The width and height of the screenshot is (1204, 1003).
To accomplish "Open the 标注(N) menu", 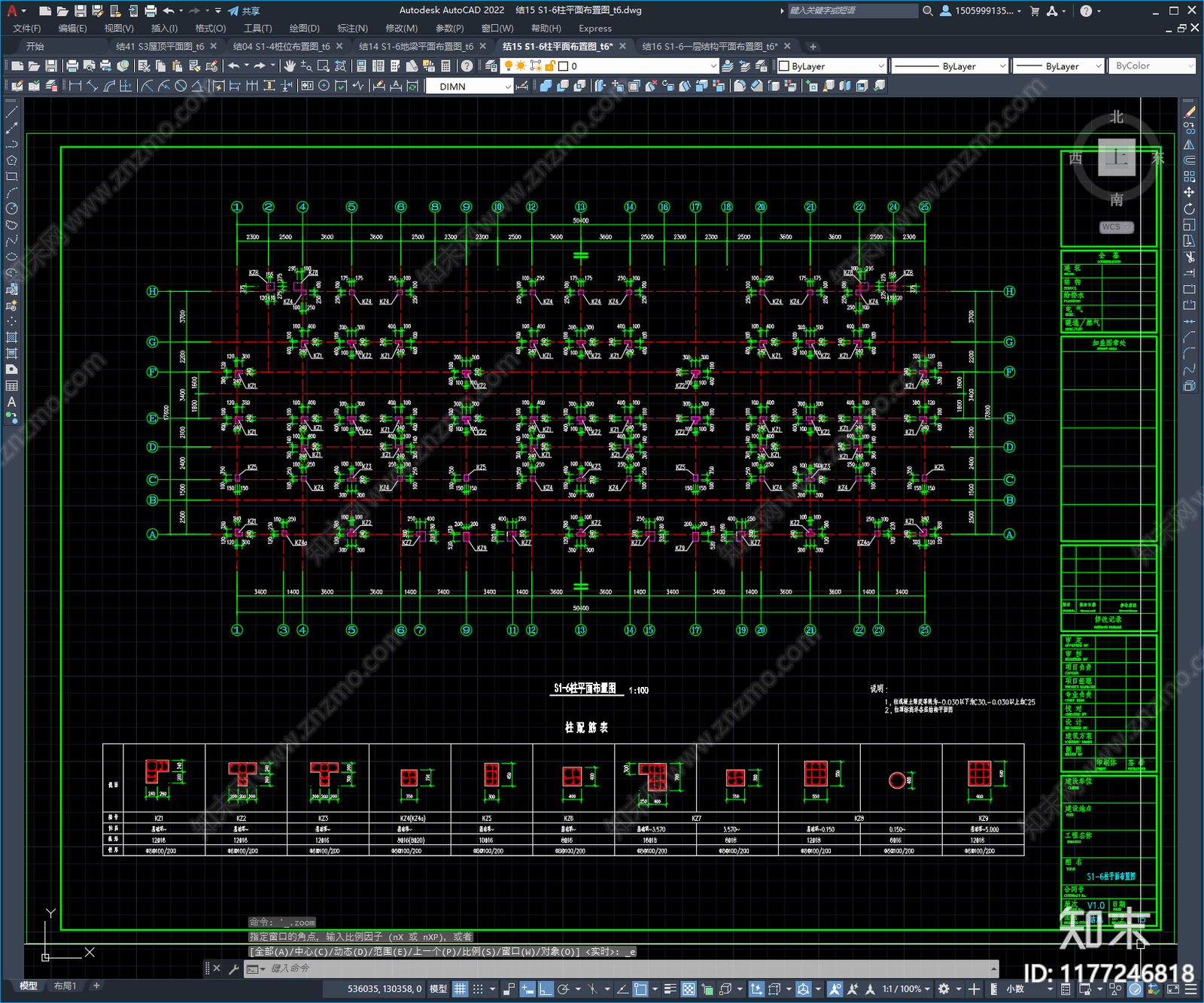I will (x=352, y=29).
